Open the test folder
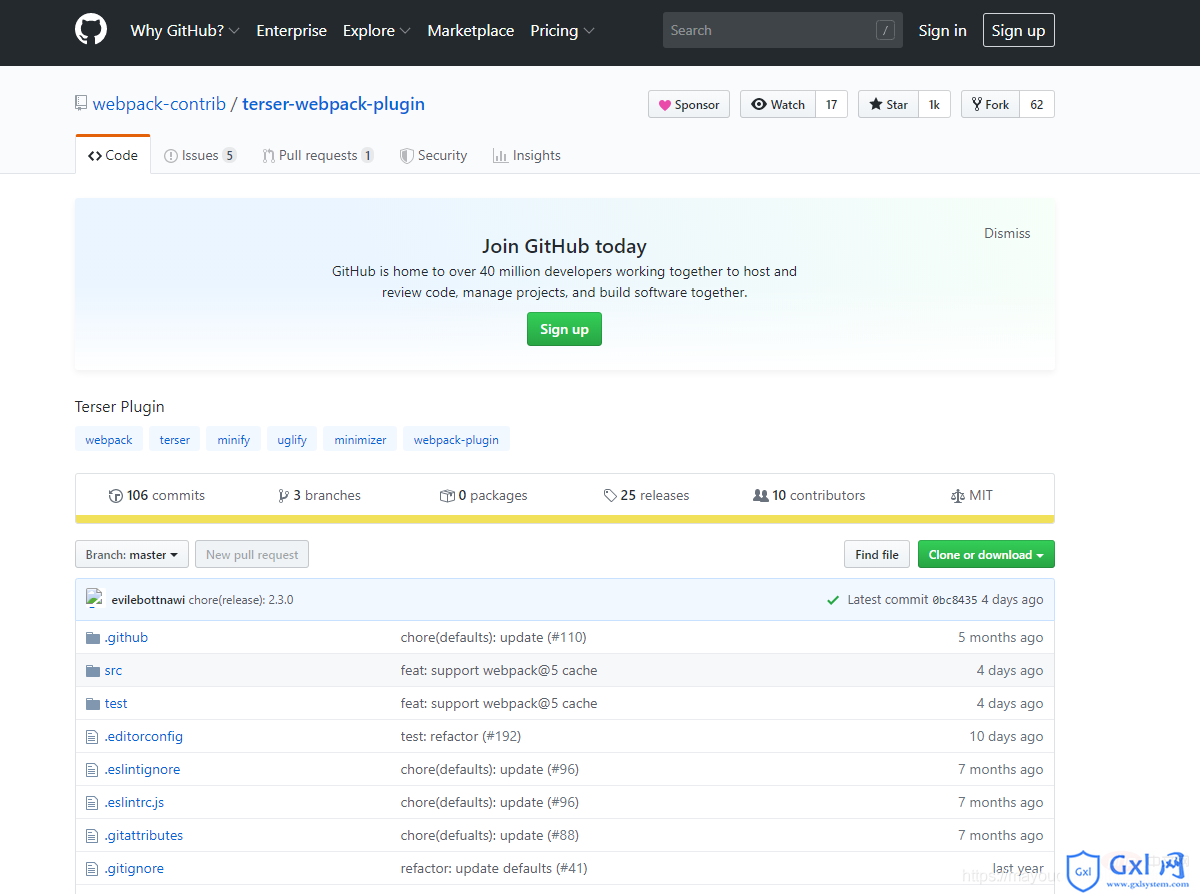Viewport: 1200px width, 894px height. point(116,703)
